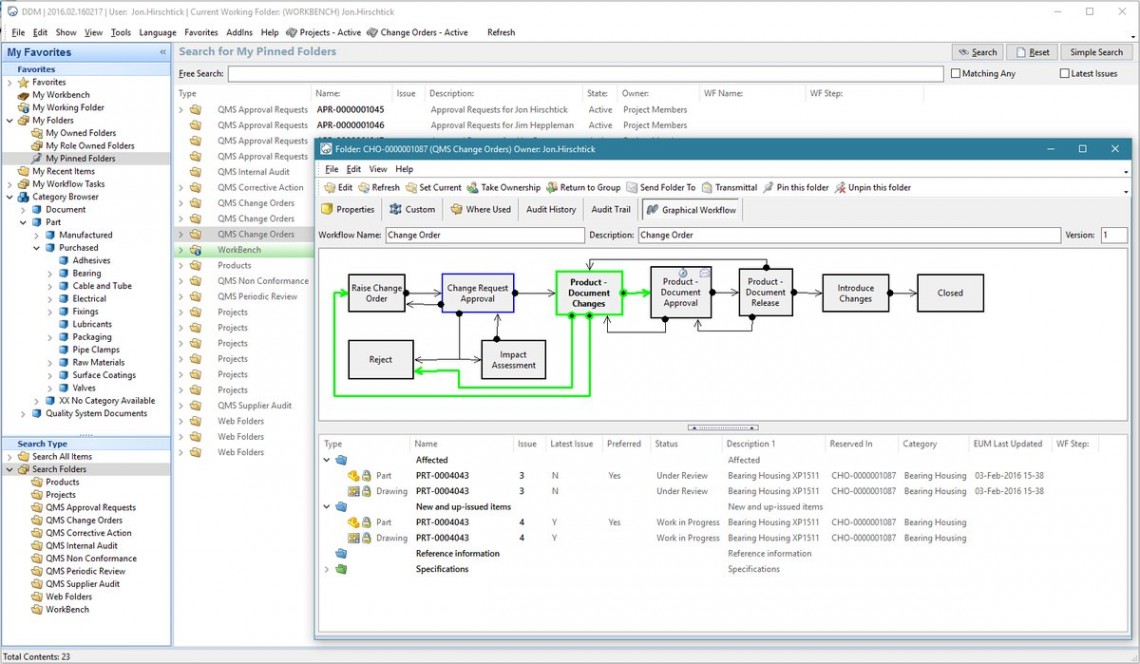Expand the Favorites tree node
Screen dimensions: 1140x664
point(10,82)
